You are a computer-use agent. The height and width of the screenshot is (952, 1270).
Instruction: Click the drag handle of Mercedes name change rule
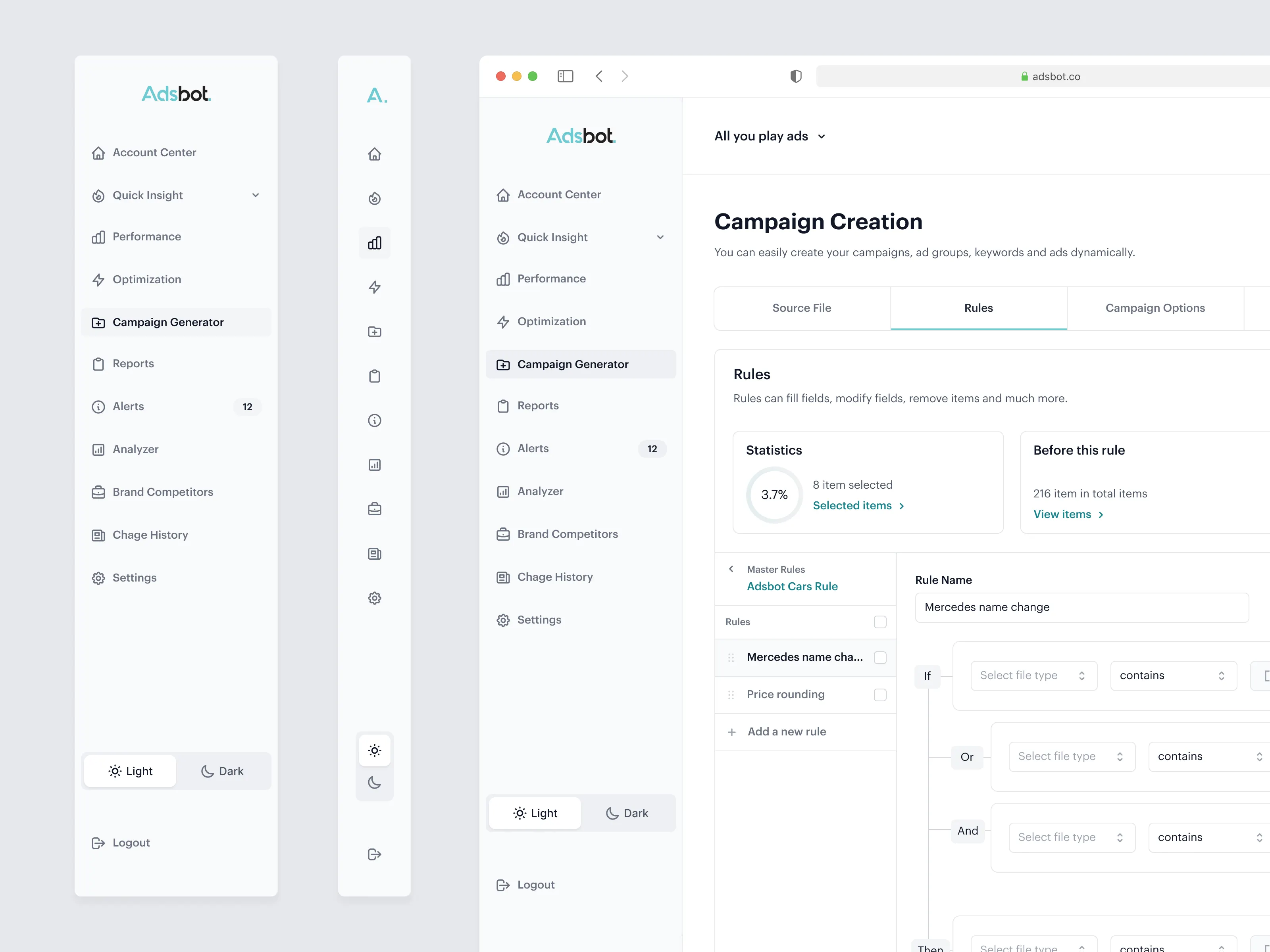coord(731,658)
